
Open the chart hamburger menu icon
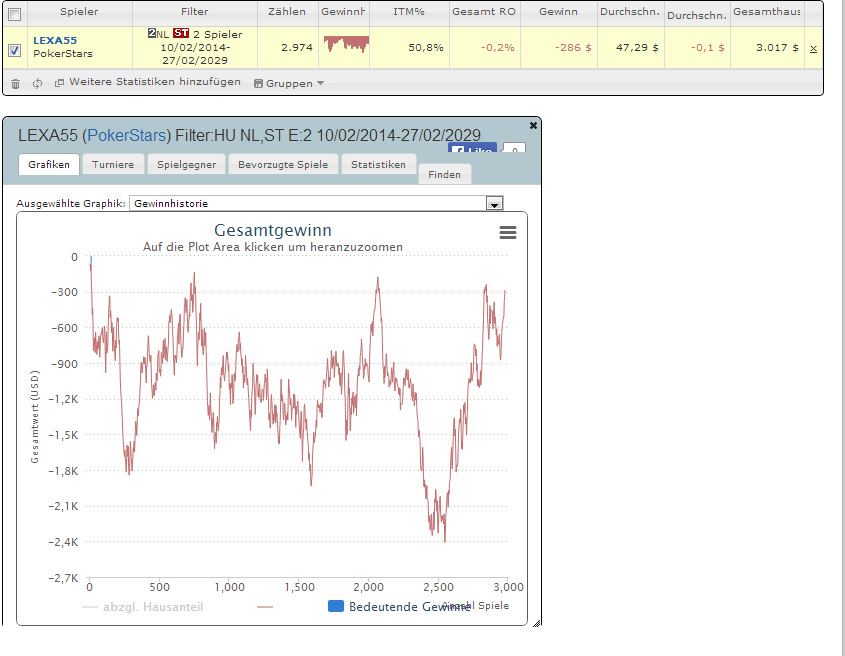coord(508,232)
